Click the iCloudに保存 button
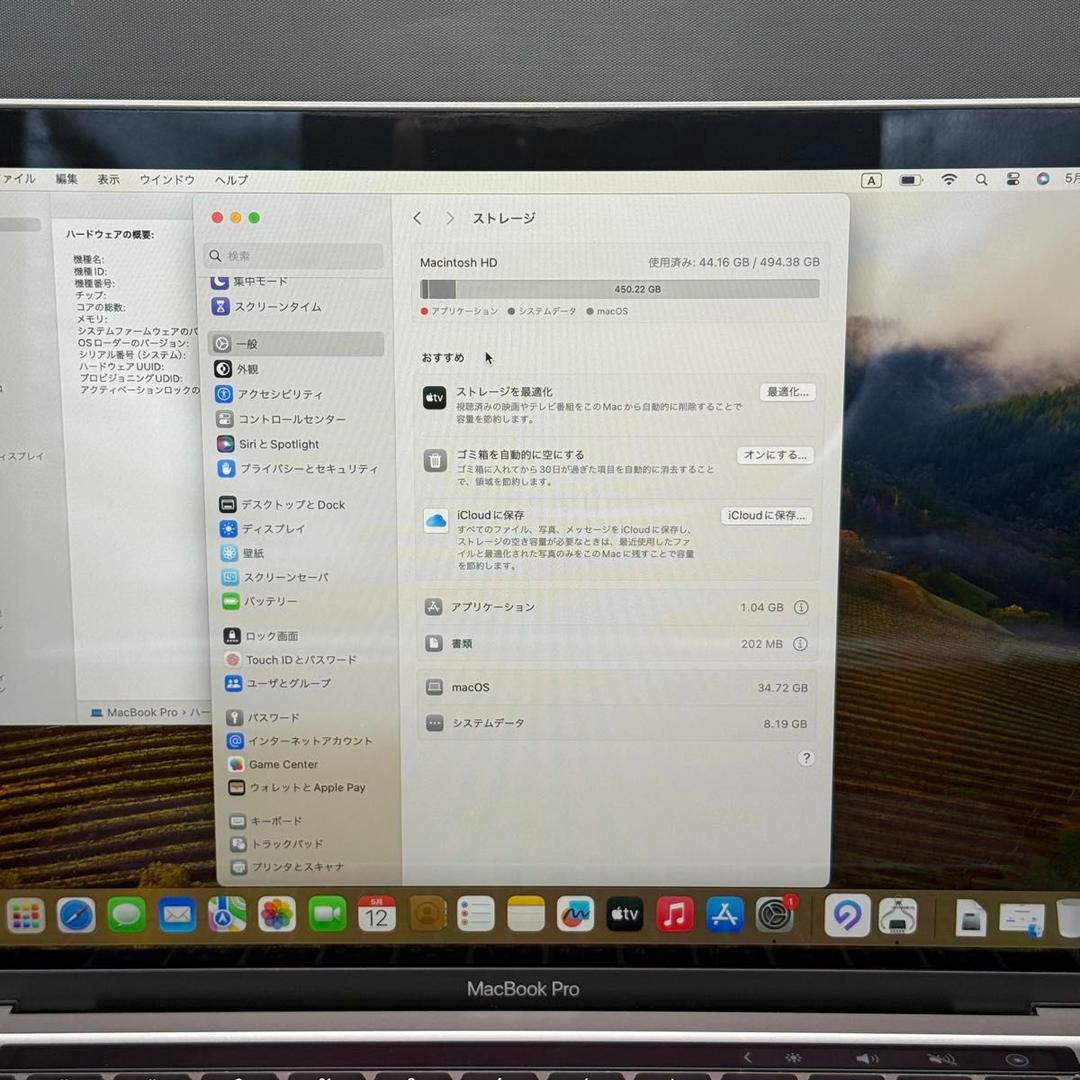This screenshot has width=1080, height=1080. 766,515
